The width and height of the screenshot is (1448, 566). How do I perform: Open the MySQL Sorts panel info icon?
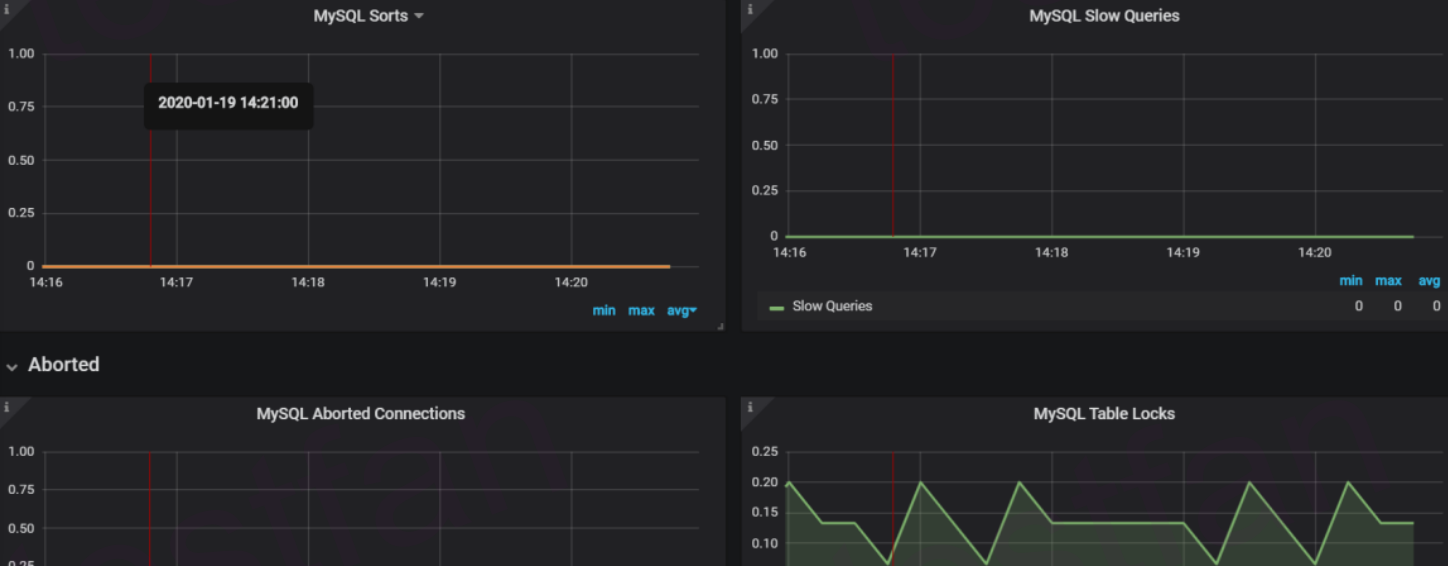(x=6, y=8)
